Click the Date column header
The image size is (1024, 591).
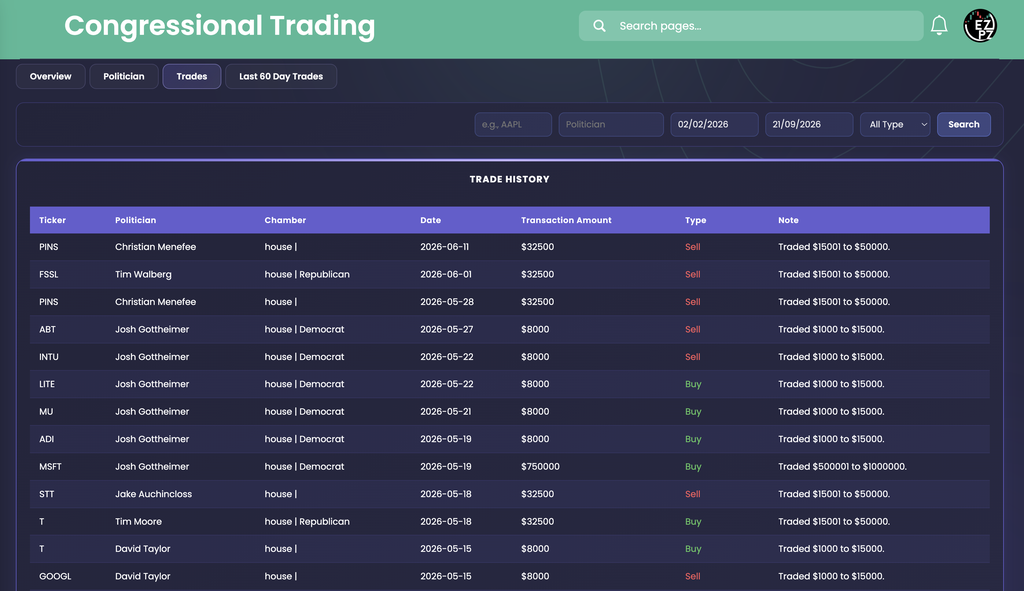tap(430, 220)
